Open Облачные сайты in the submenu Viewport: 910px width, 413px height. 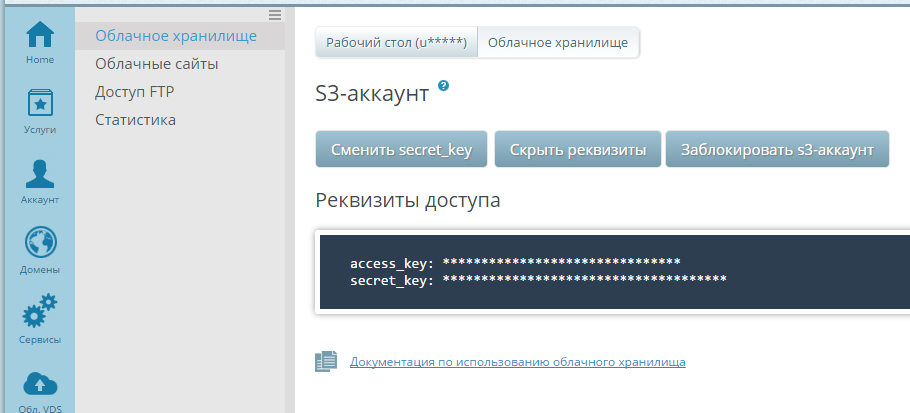click(157, 64)
